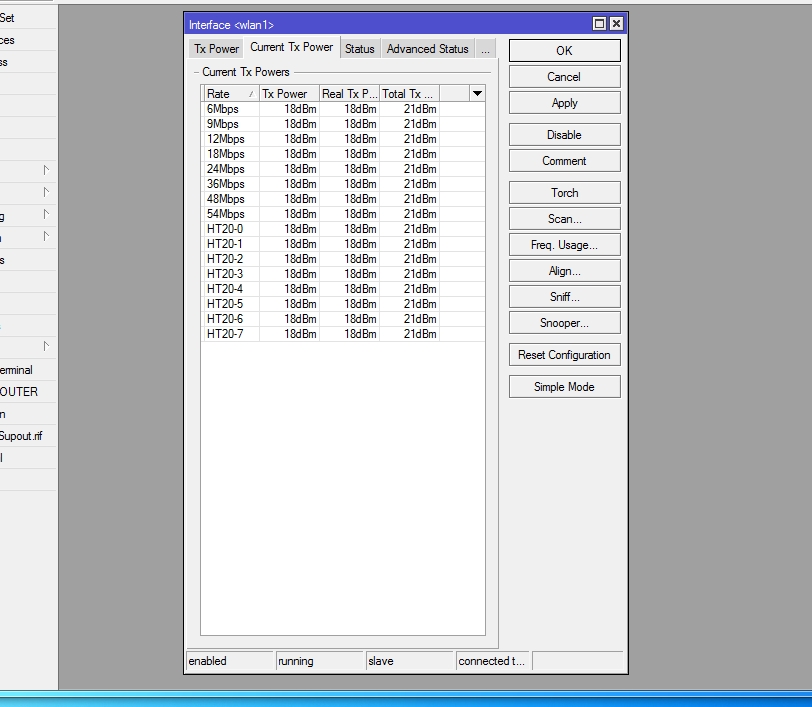This screenshot has height=707, width=812.
Task: Switch to Simple Mode
Action: tap(564, 387)
